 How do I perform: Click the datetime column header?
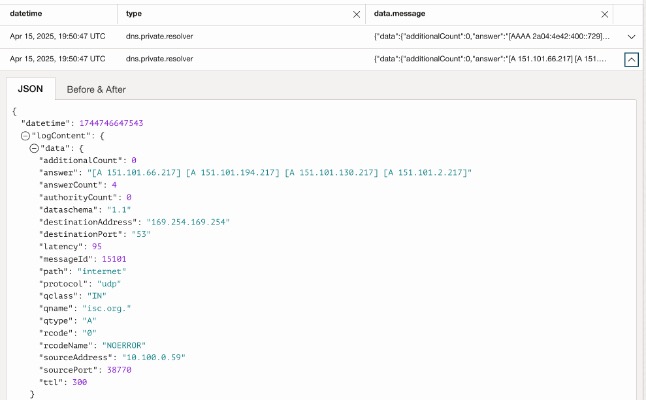pos(26,14)
